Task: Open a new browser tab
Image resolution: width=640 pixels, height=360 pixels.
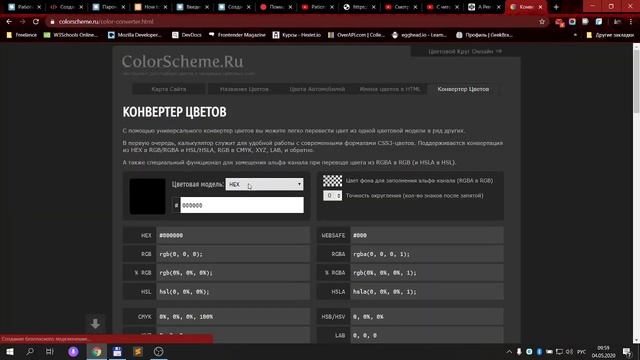Action: pos(556,7)
